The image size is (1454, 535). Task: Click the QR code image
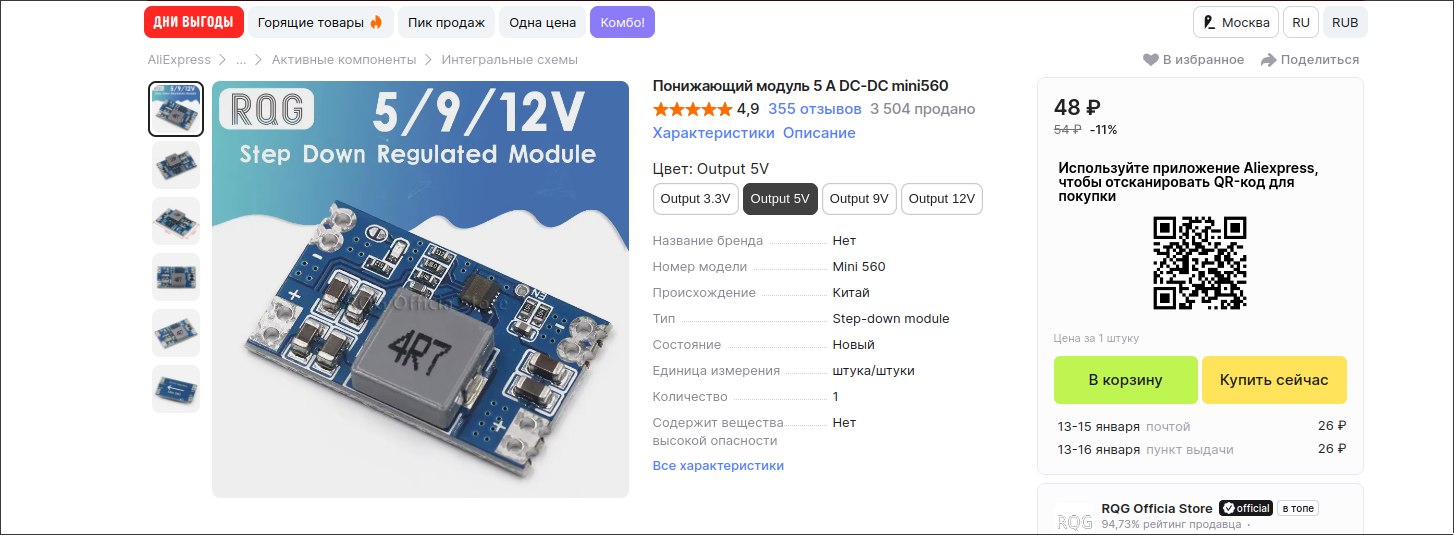coord(1200,264)
